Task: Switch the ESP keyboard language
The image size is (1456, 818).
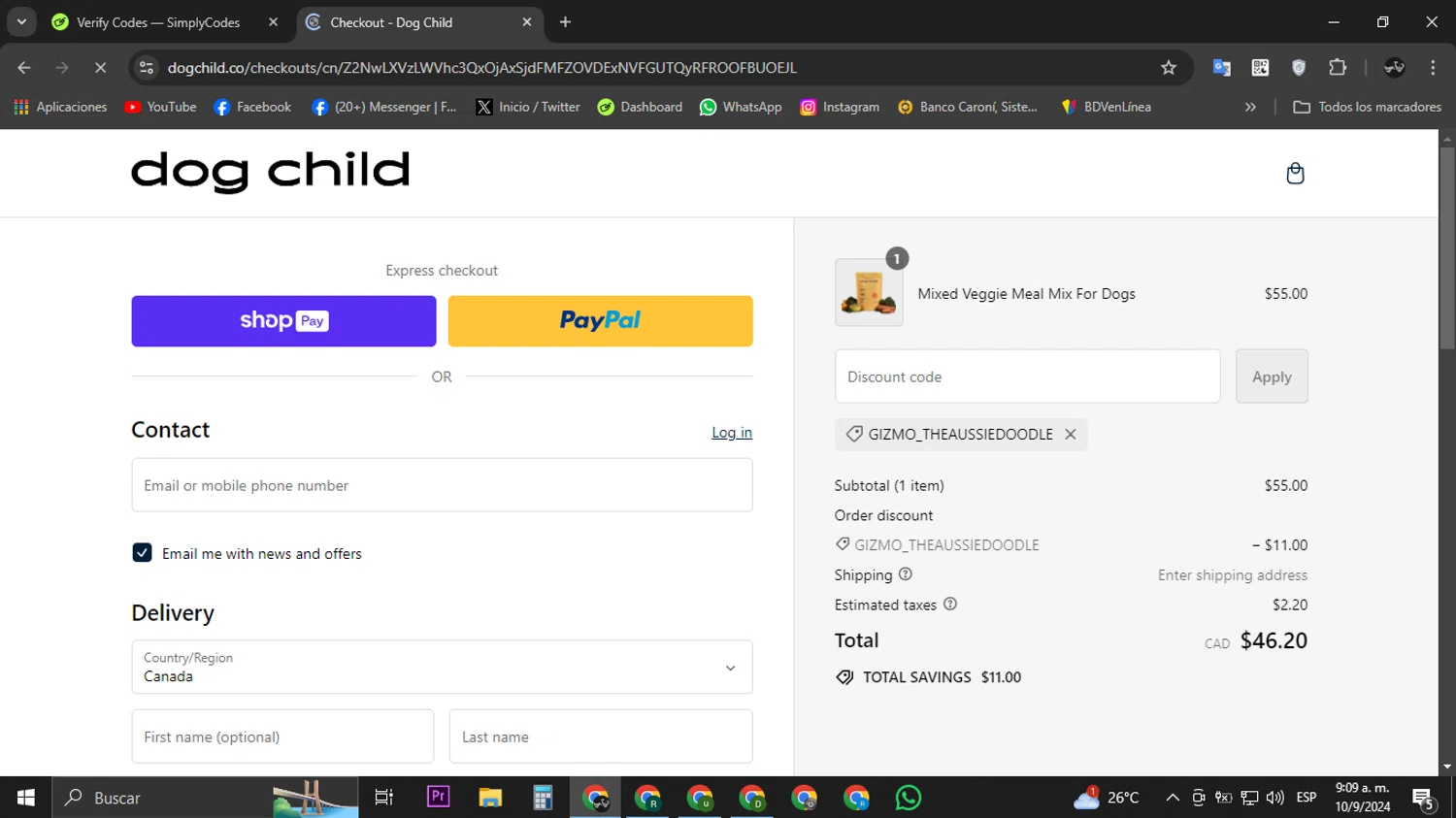Action: [x=1307, y=798]
